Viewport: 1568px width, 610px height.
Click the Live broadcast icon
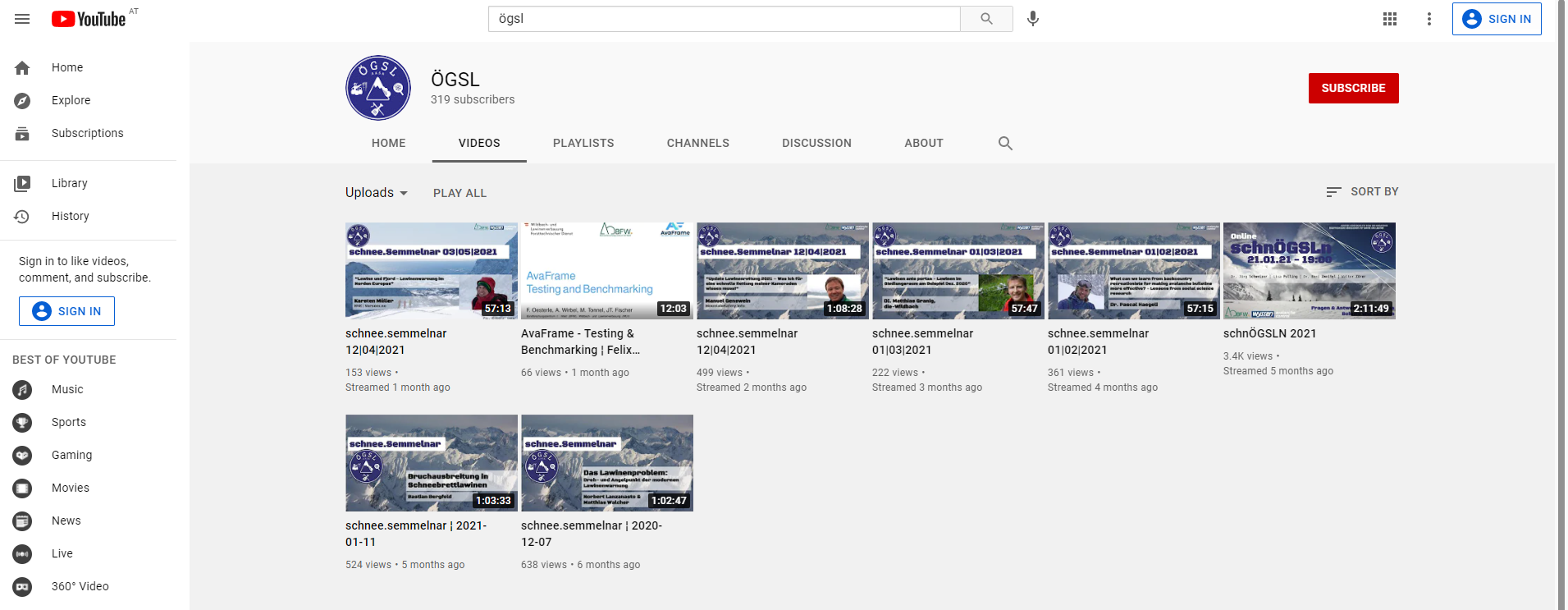(x=22, y=553)
